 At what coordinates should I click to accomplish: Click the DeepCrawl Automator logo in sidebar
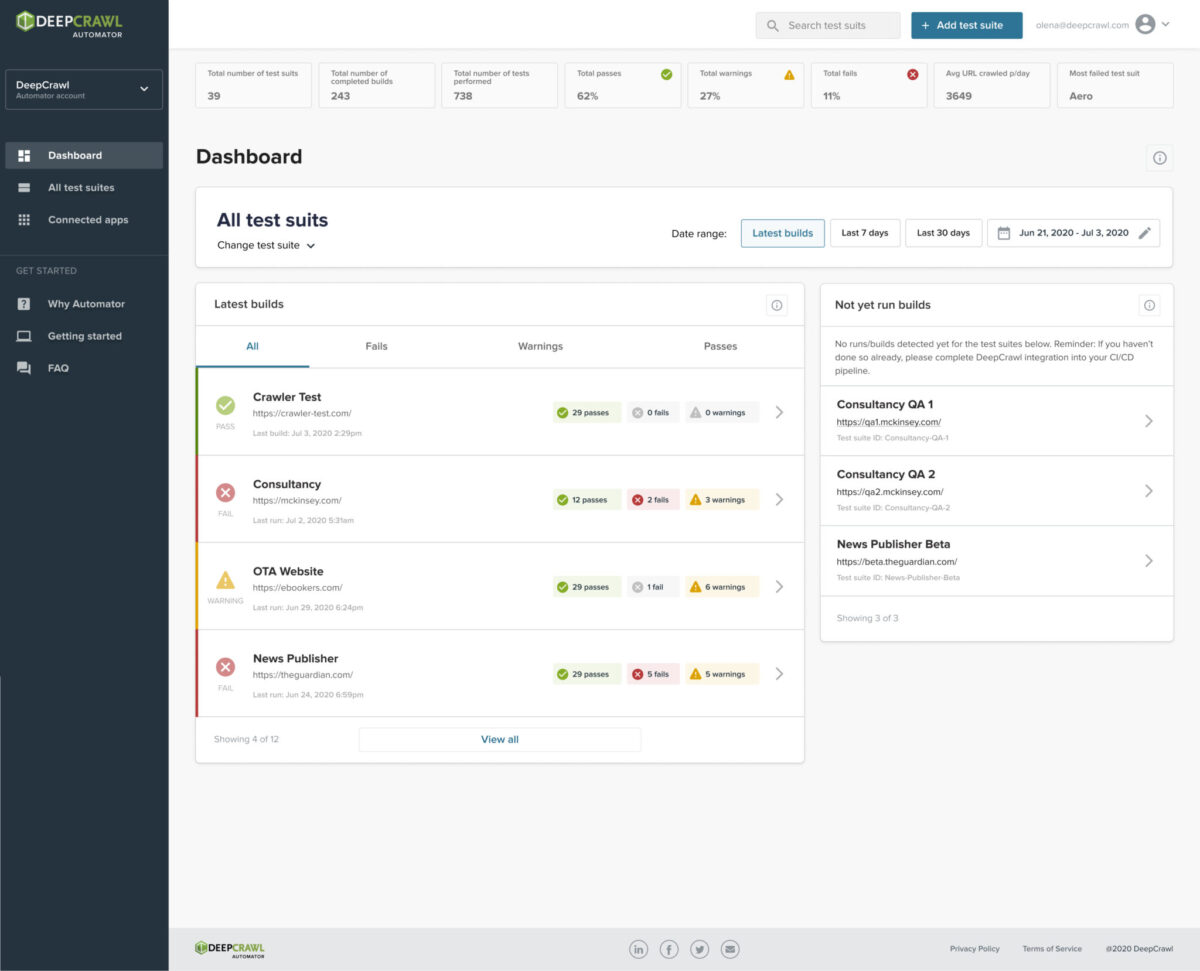tap(68, 23)
